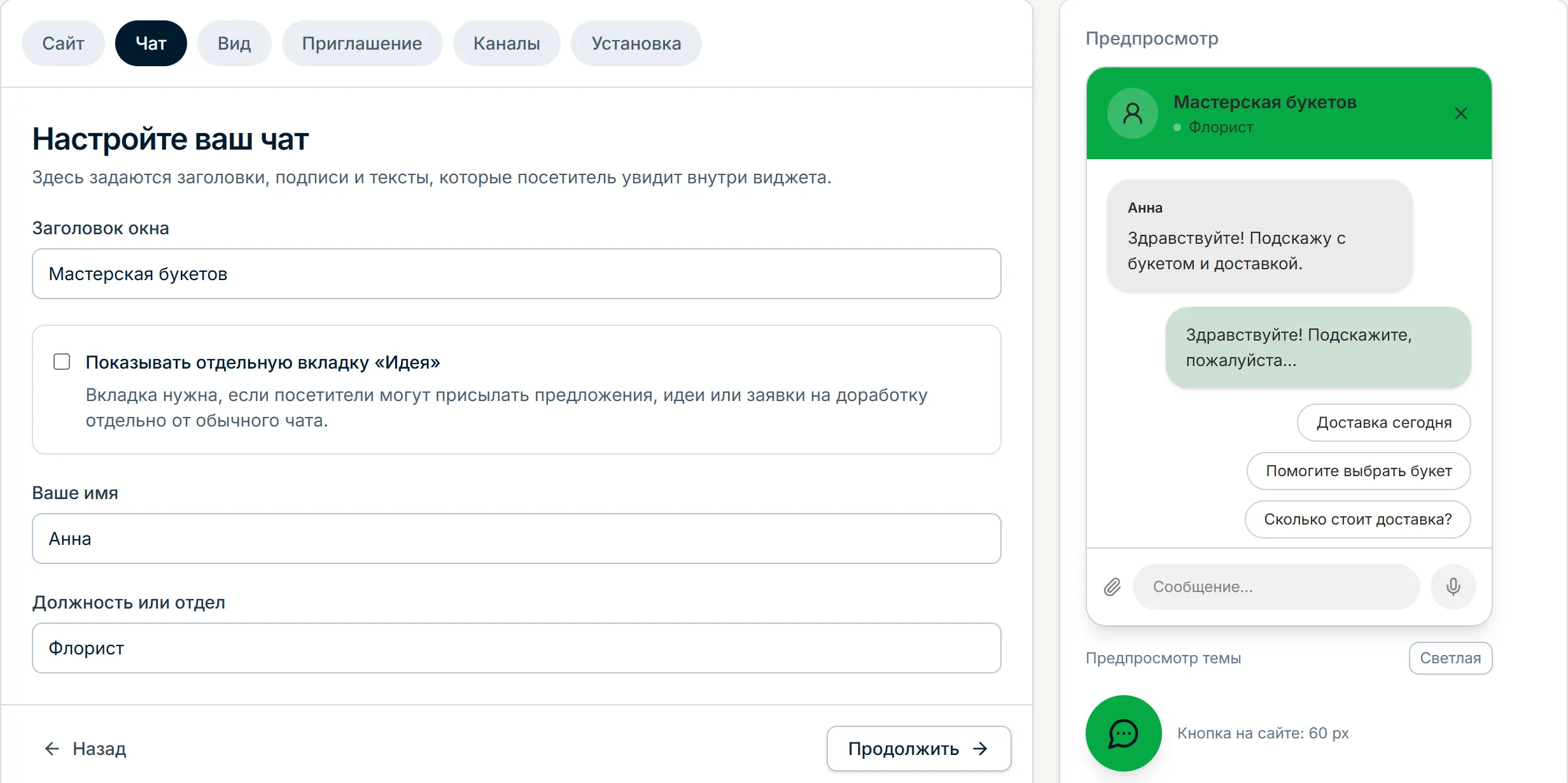Click the operator avatar in chat header
The image size is (1568, 783).
(1133, 113)
